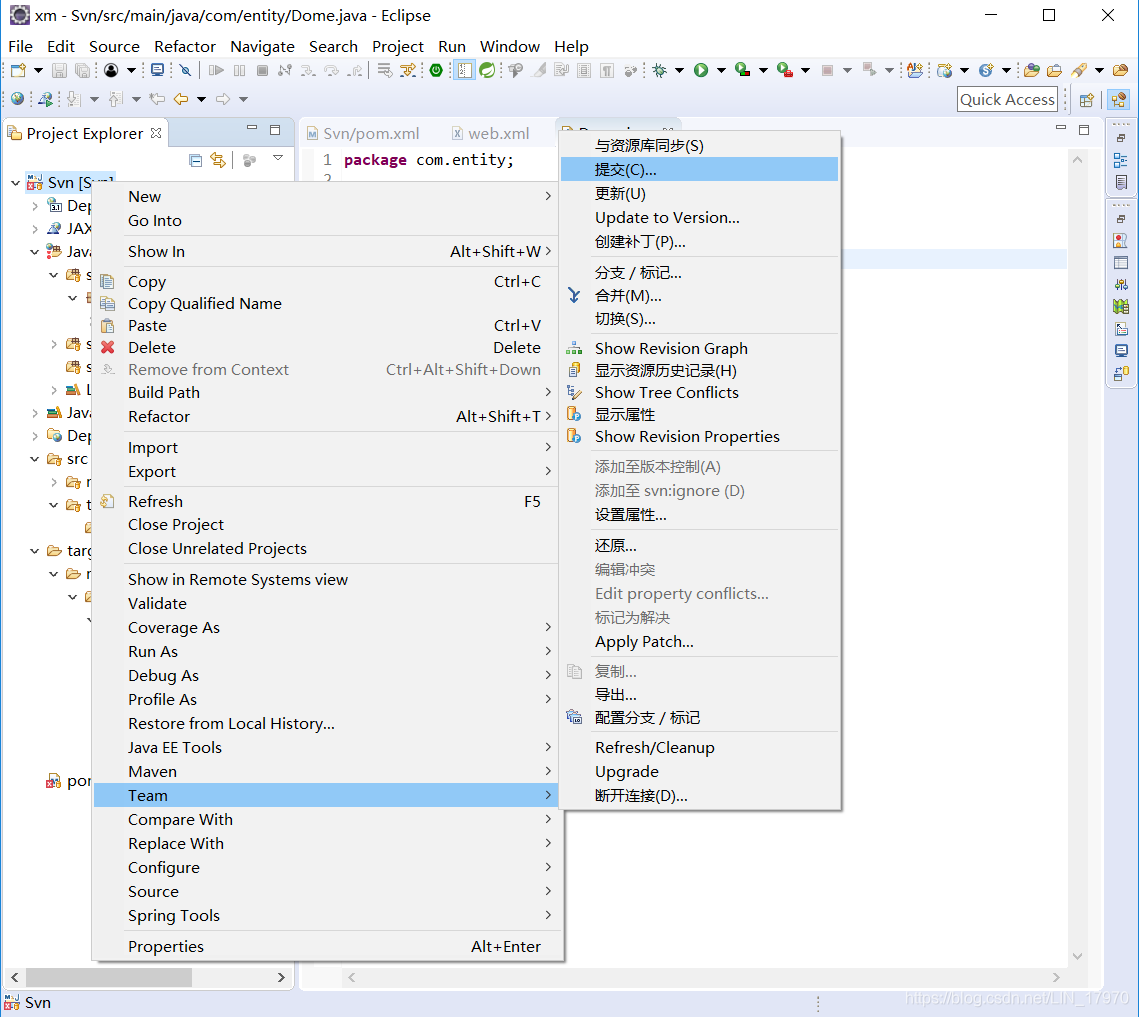Choose Close Project context menu item
This screenshot has height=1017, width=1139.
[x=325, y=524]
